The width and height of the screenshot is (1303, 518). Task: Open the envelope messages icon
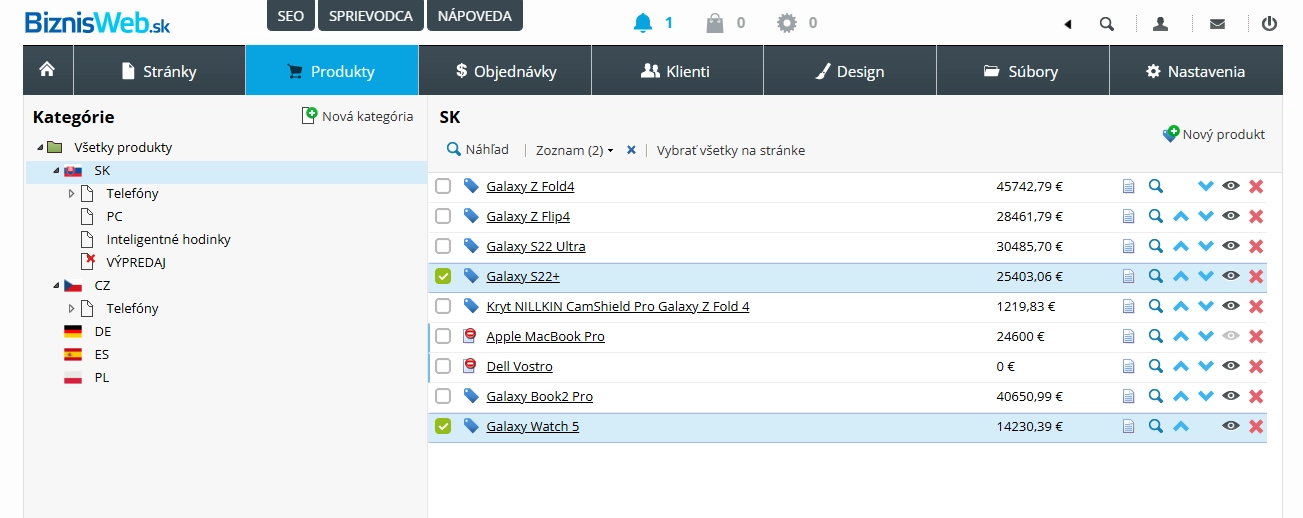click(1217, 24)
